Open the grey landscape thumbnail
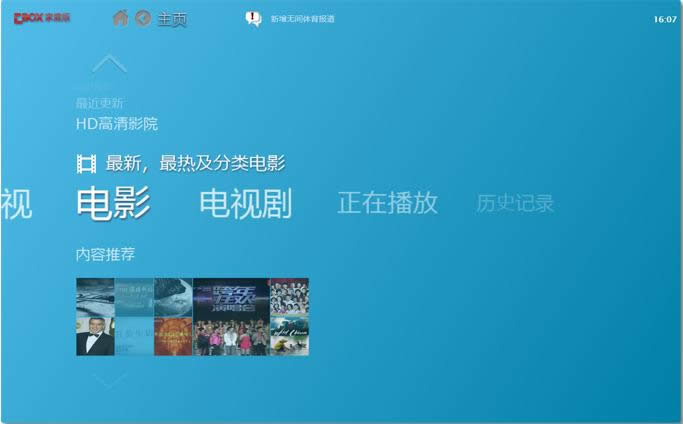683x424 pixels. pyautogui.click(x=95, y=298)
